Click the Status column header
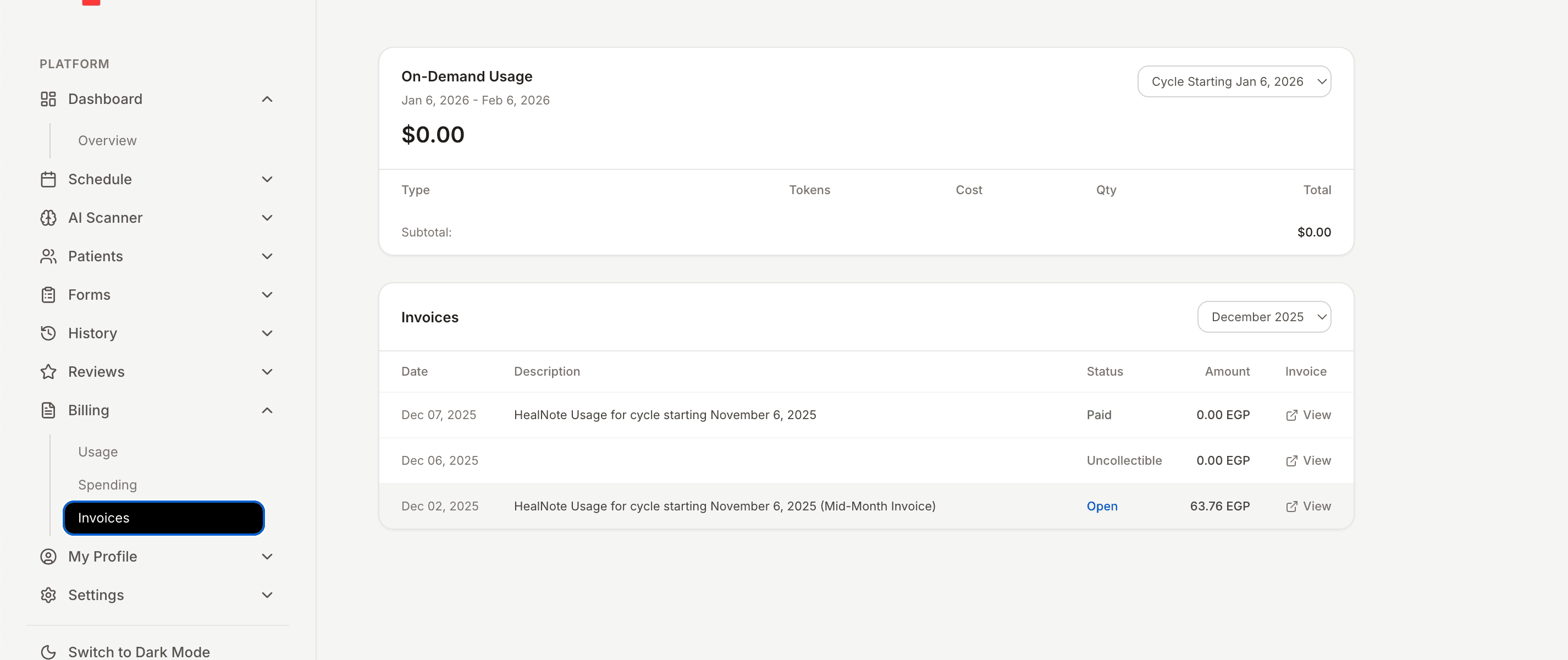This screenshot has width=1568, height=660. (1105, 371)
